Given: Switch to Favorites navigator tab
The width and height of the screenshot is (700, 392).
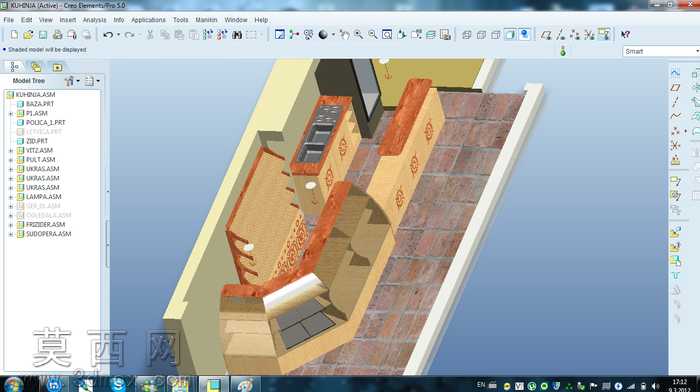Looking at the screenshot, I should (x=57, y=67).
